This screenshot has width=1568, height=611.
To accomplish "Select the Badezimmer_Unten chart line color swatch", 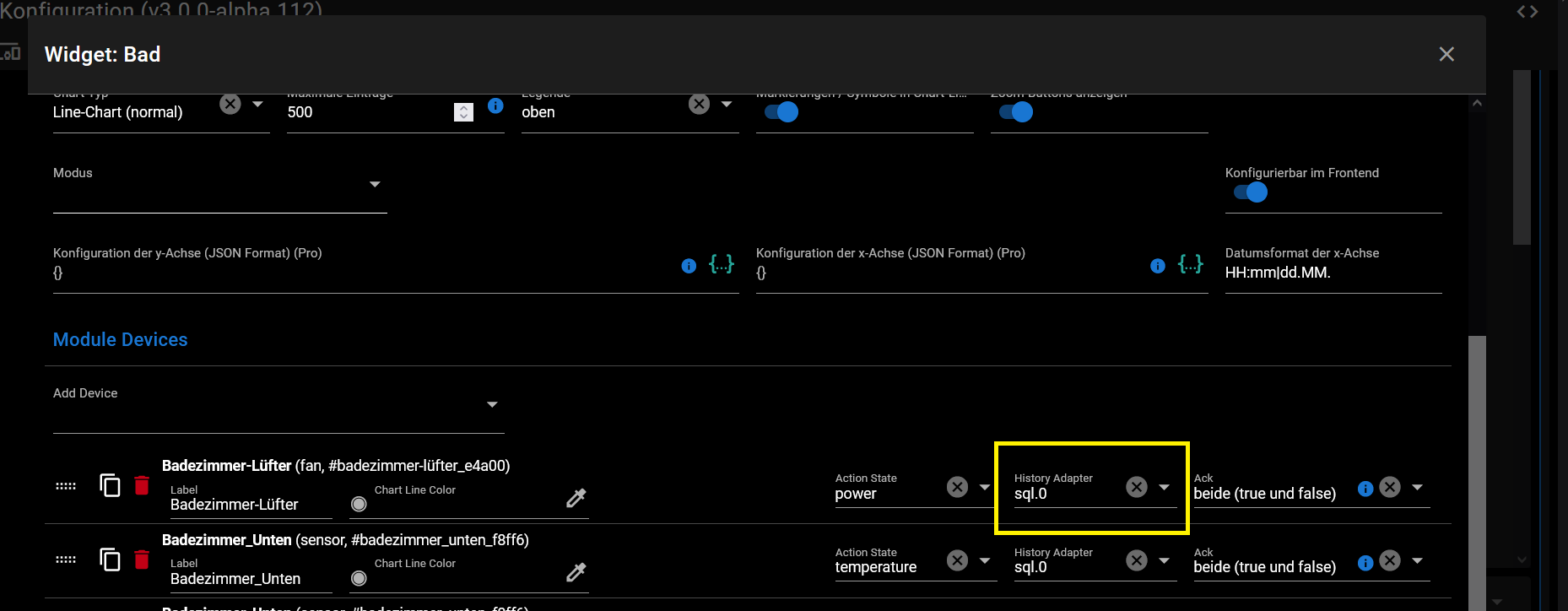I will pyautogui.click(x=359, y=578).
